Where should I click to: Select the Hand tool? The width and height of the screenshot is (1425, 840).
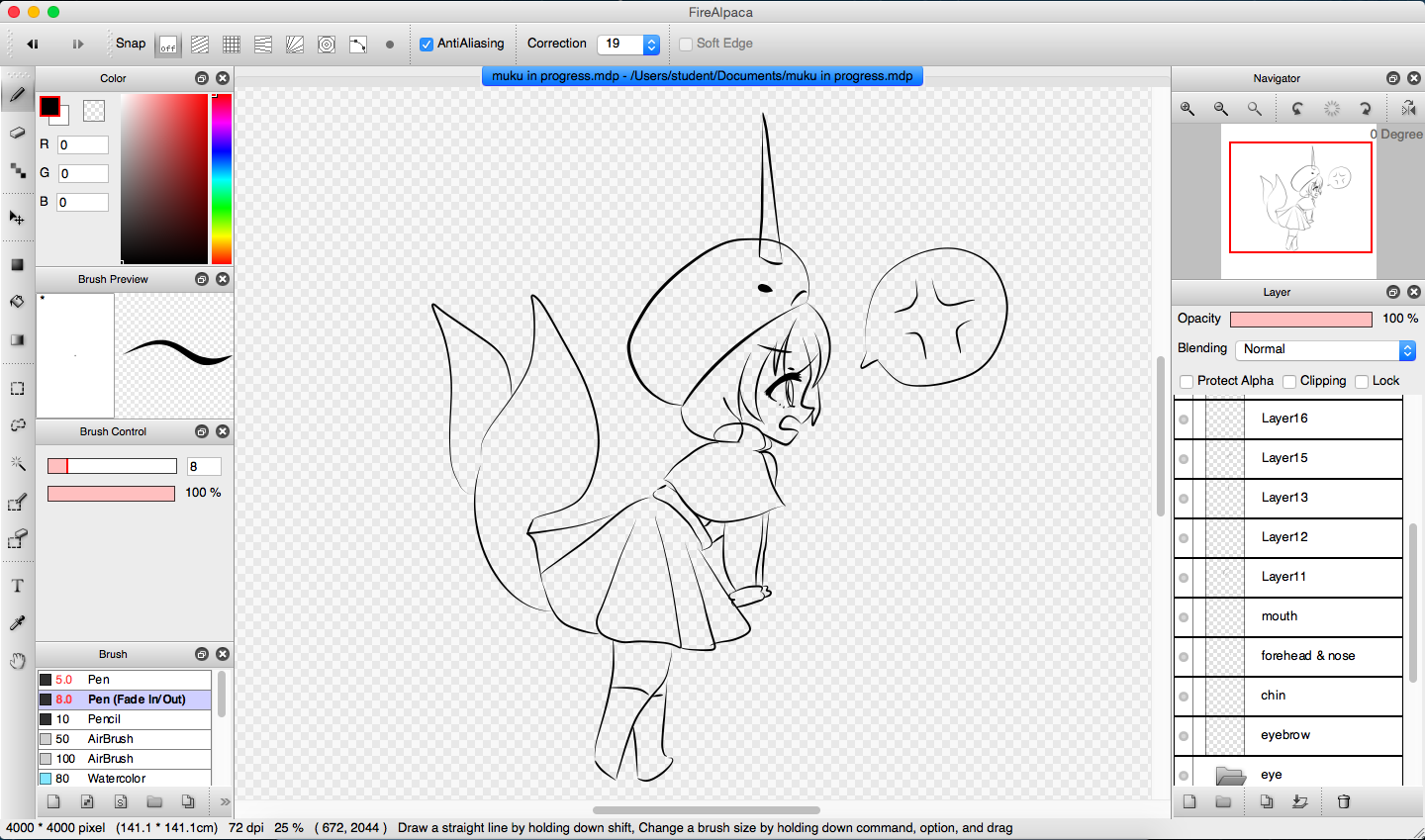(x=17, y=661)
